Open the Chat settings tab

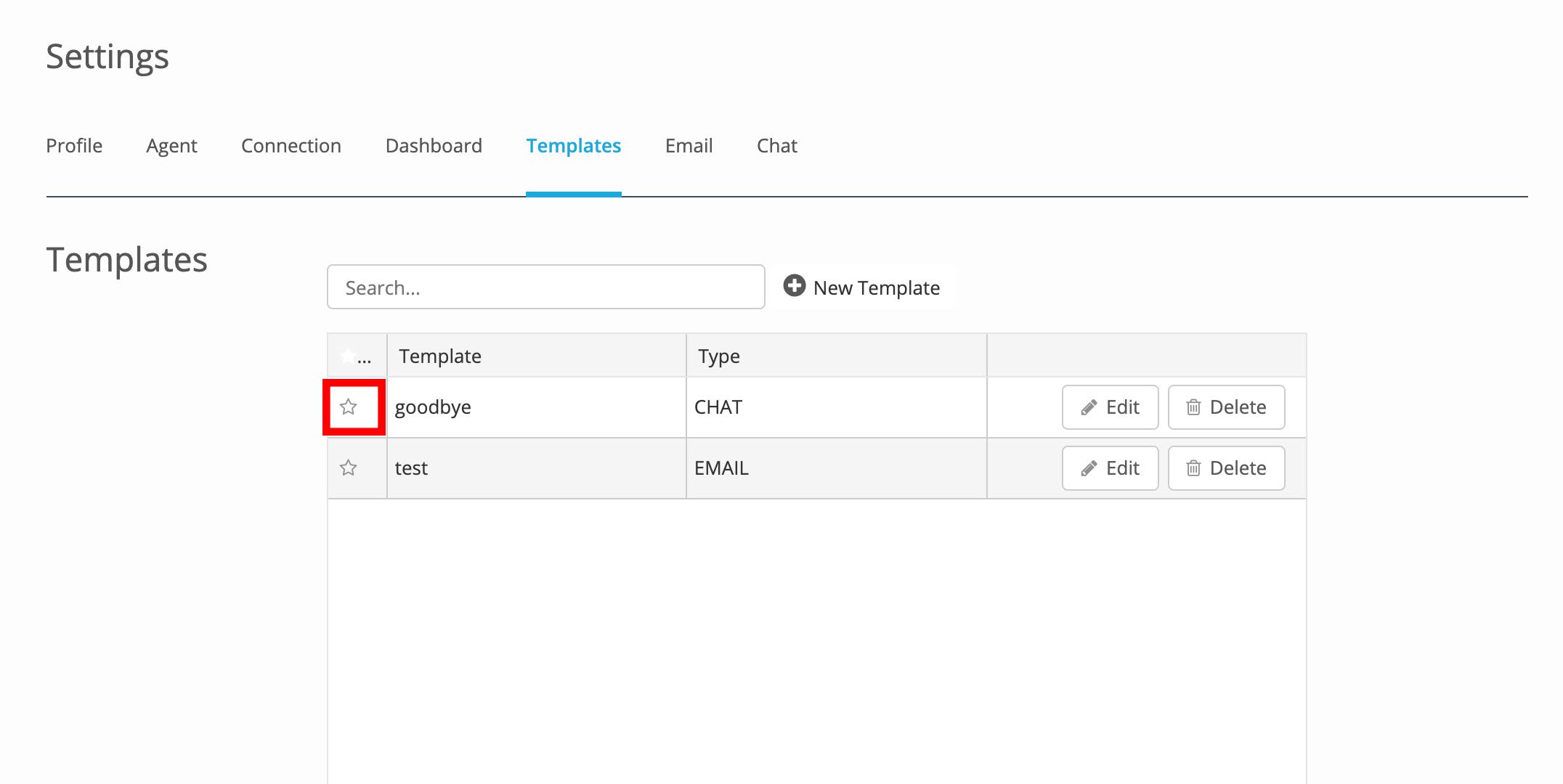(x=777, y=146)
